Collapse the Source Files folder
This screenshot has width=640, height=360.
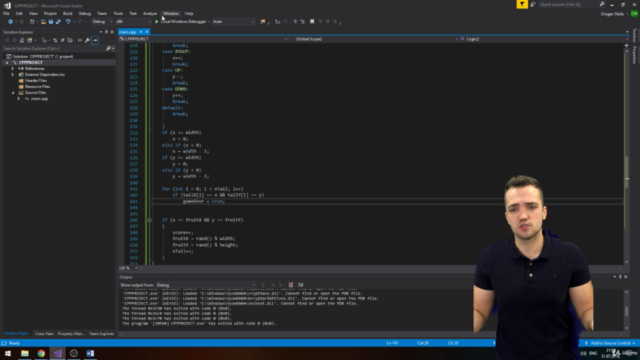tap(13, 93)
